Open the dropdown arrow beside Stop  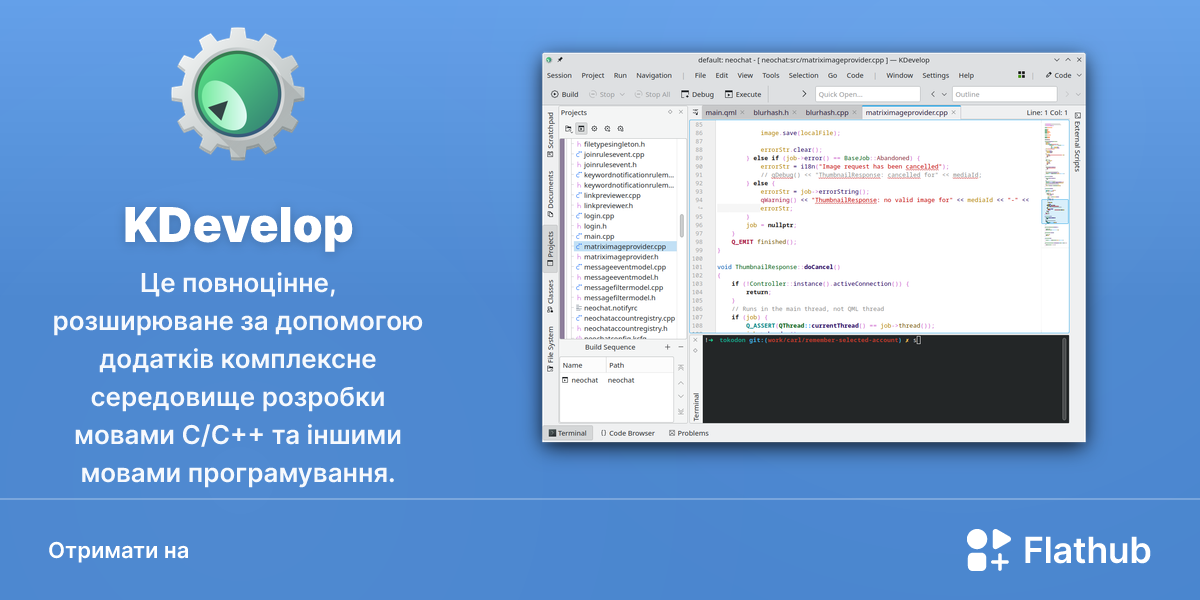coord(622,94)
